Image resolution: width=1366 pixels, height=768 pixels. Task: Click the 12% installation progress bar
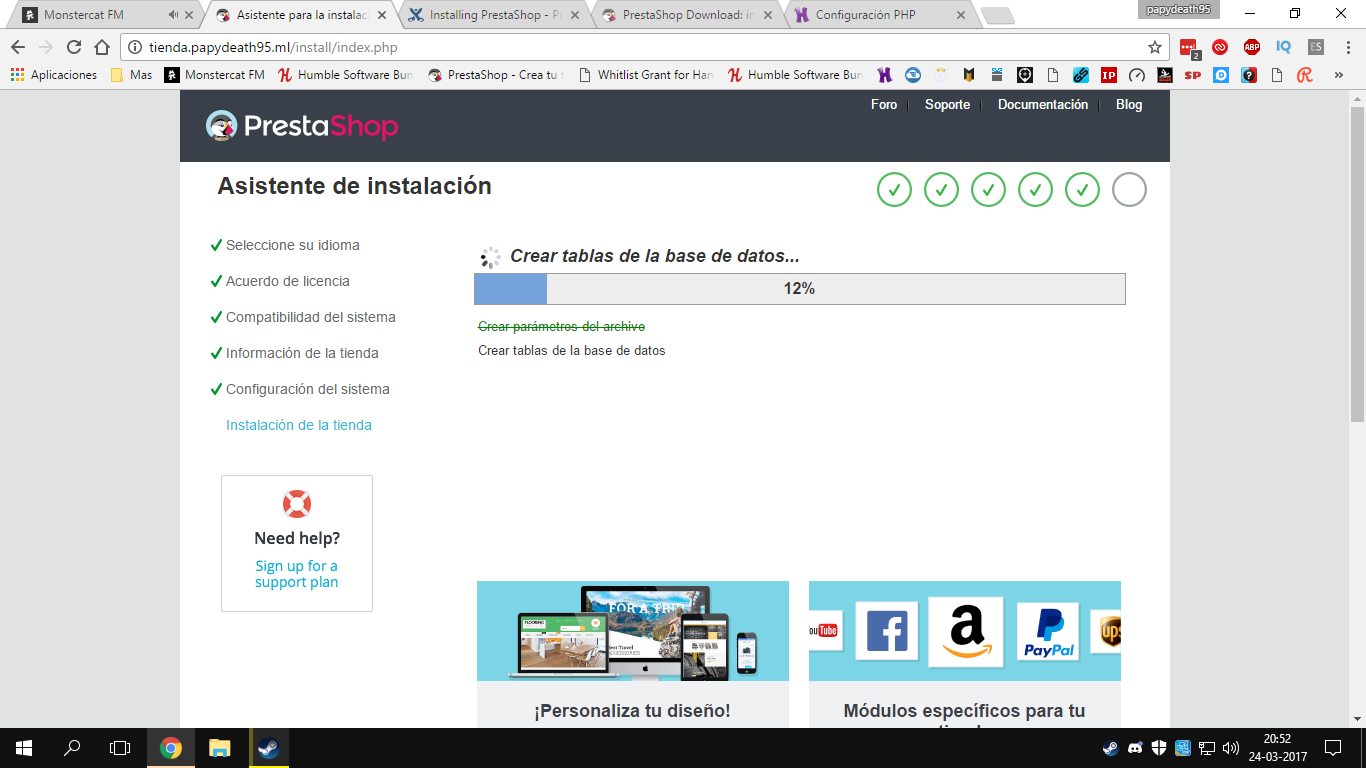(800, 289)
